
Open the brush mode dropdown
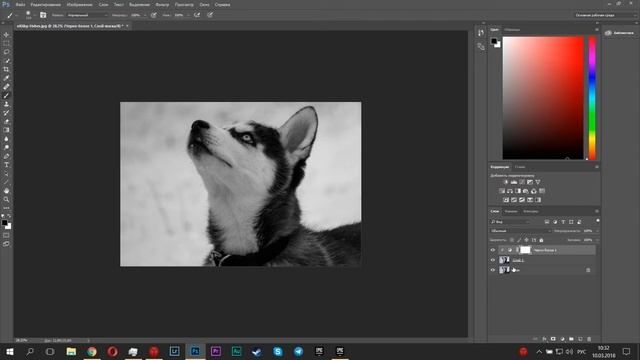pos(87,15)
